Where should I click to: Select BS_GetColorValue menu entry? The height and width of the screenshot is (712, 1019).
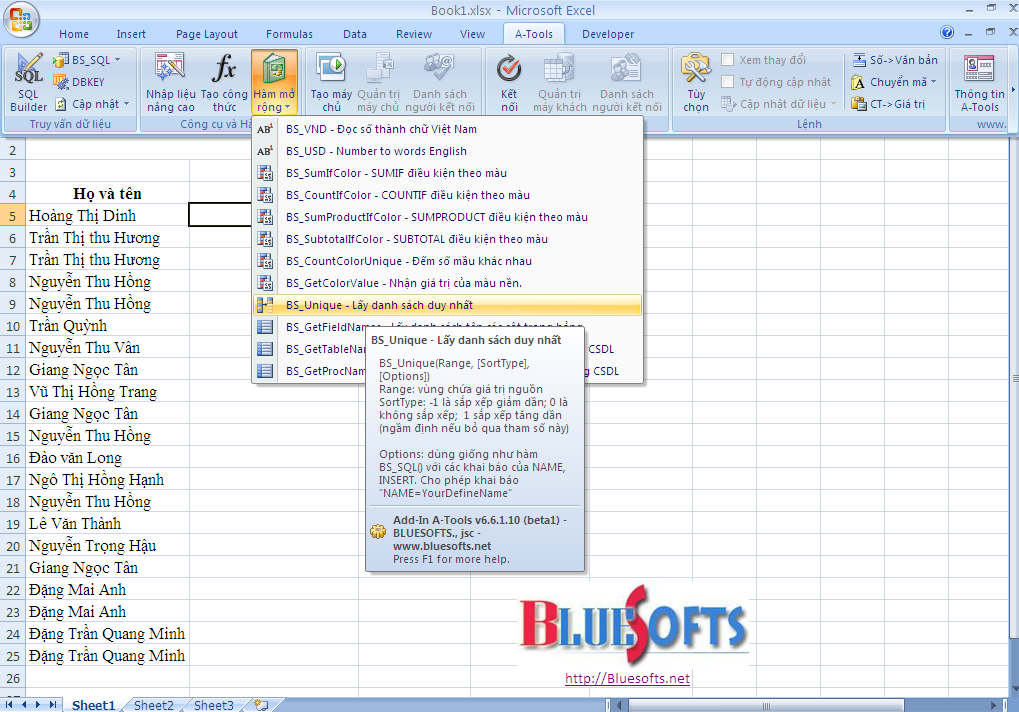(x=447, y=283)
